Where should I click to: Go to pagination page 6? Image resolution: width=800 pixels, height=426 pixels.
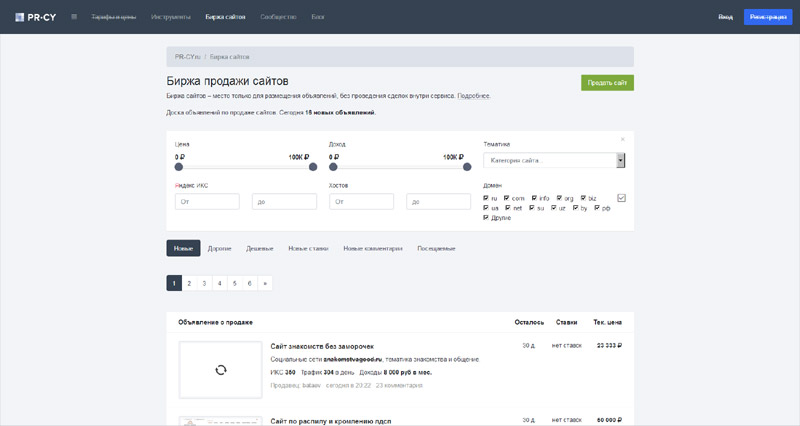pyautogui.click(x=249, y=283)
